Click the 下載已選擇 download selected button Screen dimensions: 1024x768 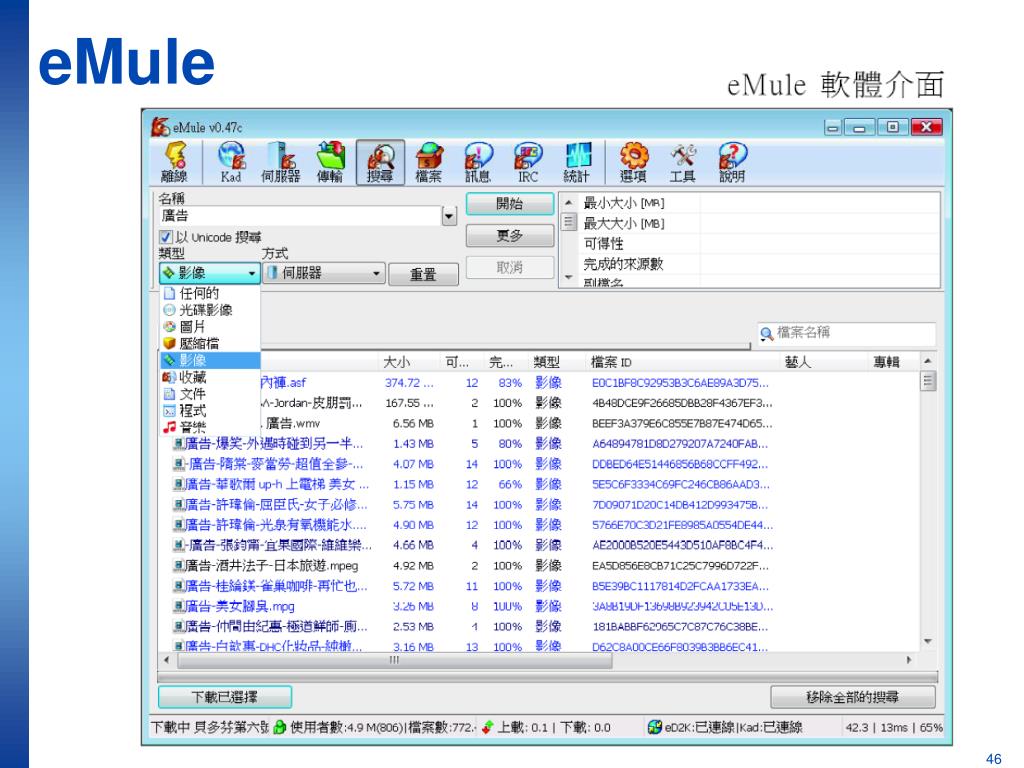click(x=225, y=697)
